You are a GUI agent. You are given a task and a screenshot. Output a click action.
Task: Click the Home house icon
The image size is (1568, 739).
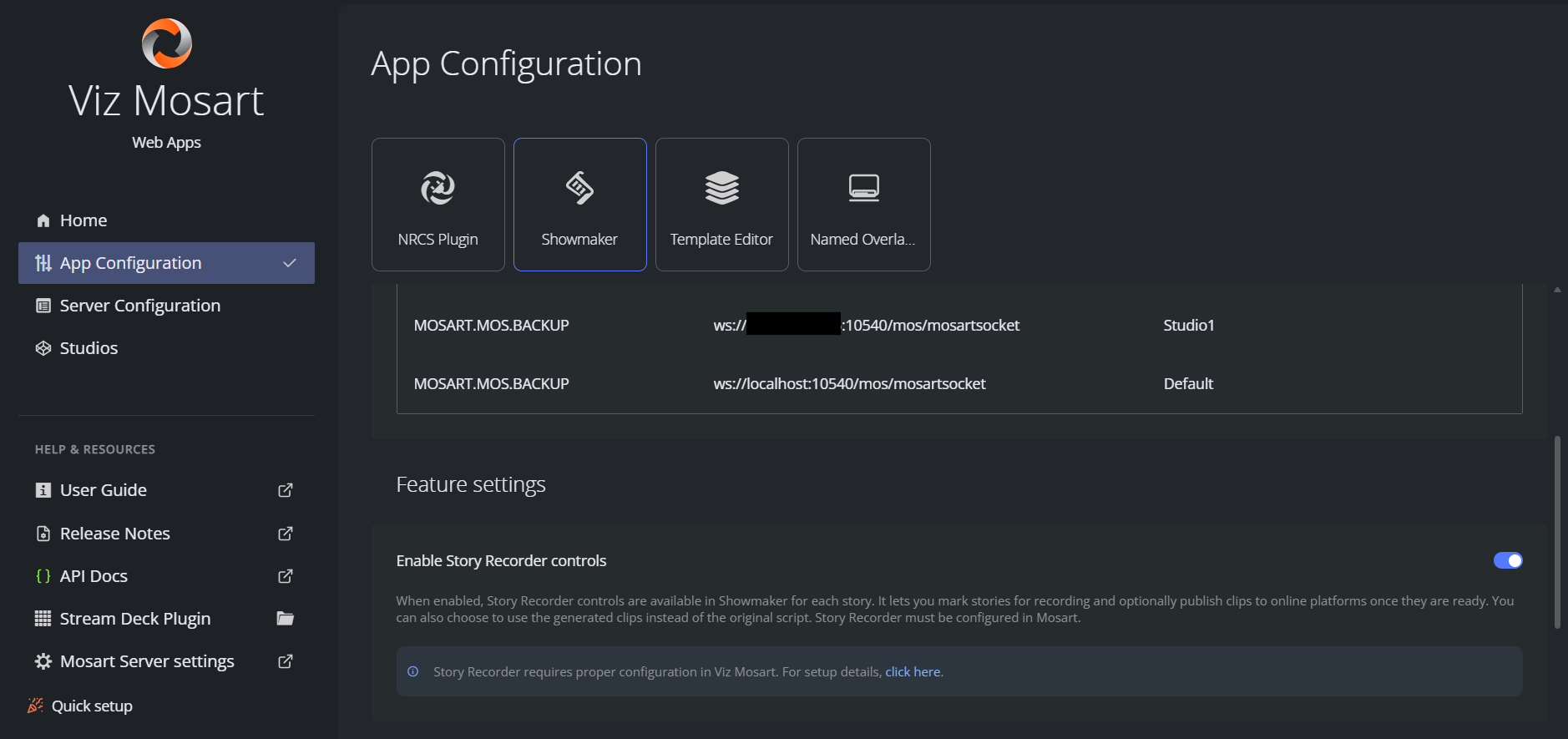coord(43,220)
